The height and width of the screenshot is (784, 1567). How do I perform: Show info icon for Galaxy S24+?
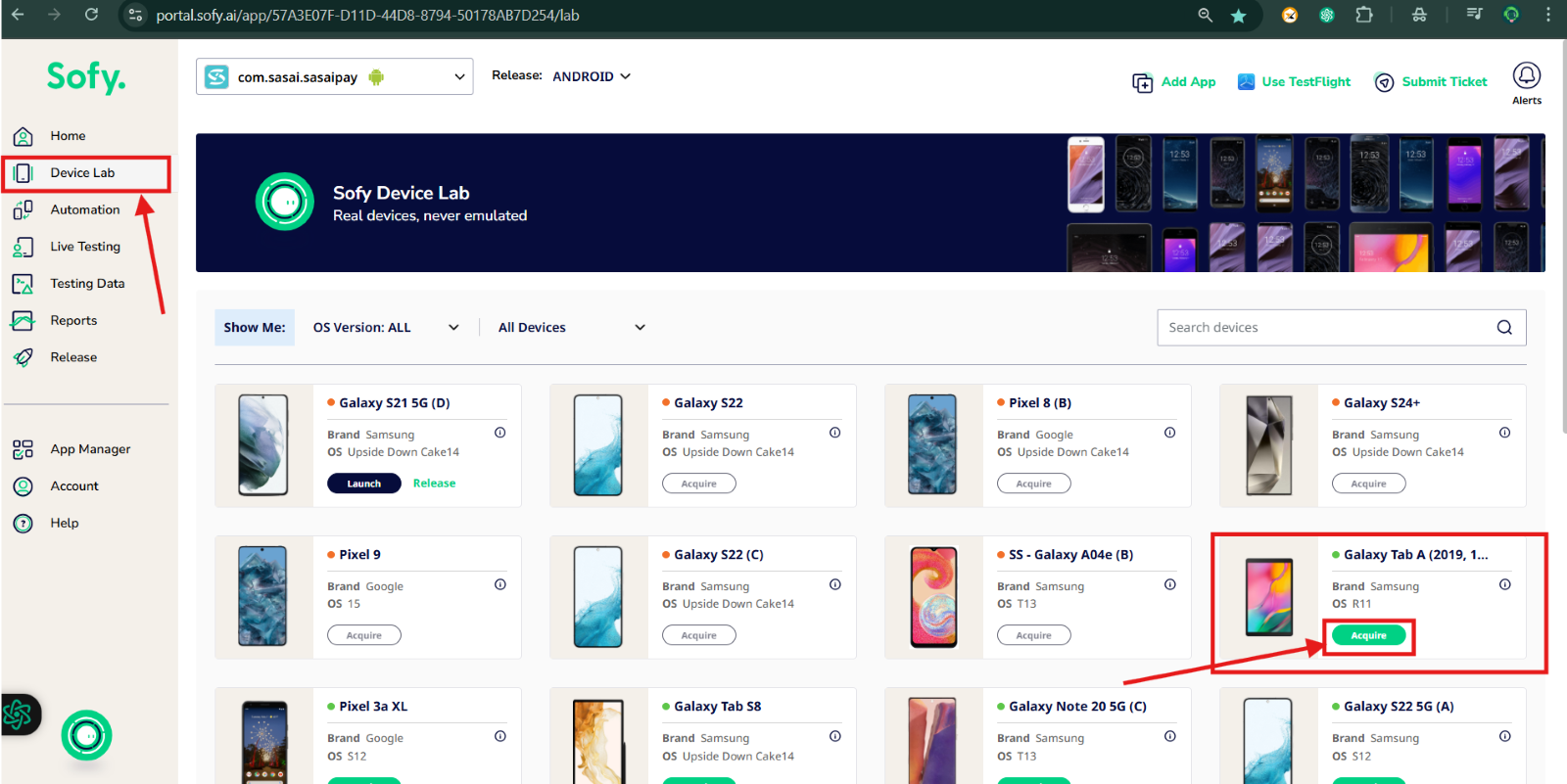(x=1505, y=433)
